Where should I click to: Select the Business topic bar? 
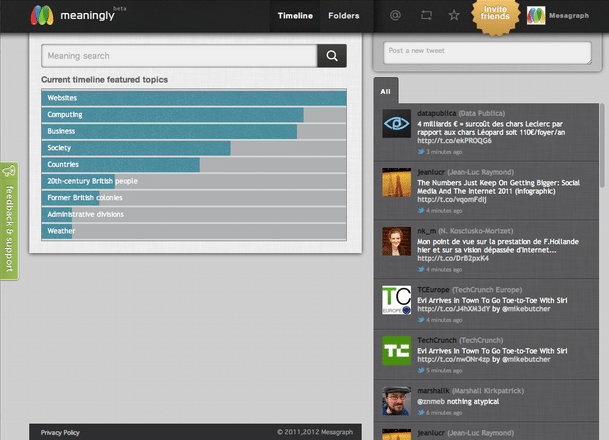tap(194, 131)
